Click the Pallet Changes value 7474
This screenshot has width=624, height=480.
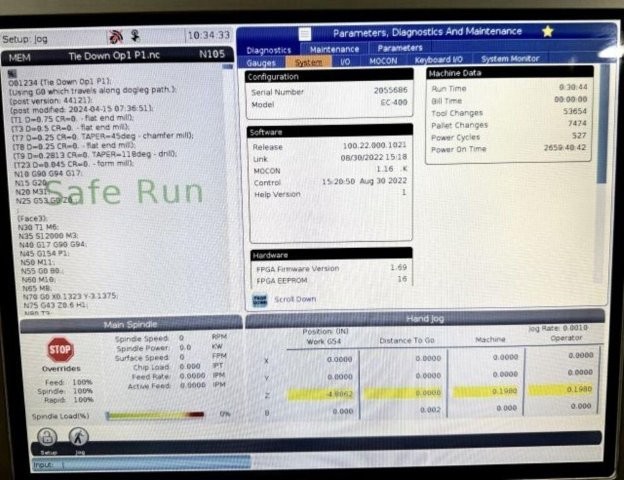[x=577, y=123]
